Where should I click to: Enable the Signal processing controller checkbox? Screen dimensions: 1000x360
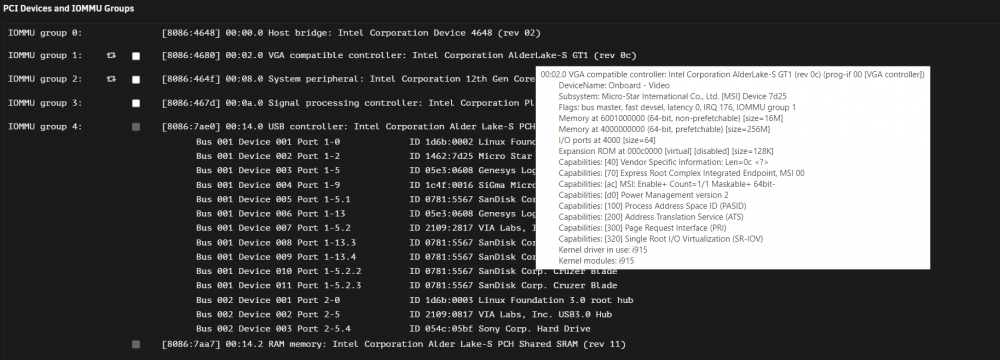136,103
